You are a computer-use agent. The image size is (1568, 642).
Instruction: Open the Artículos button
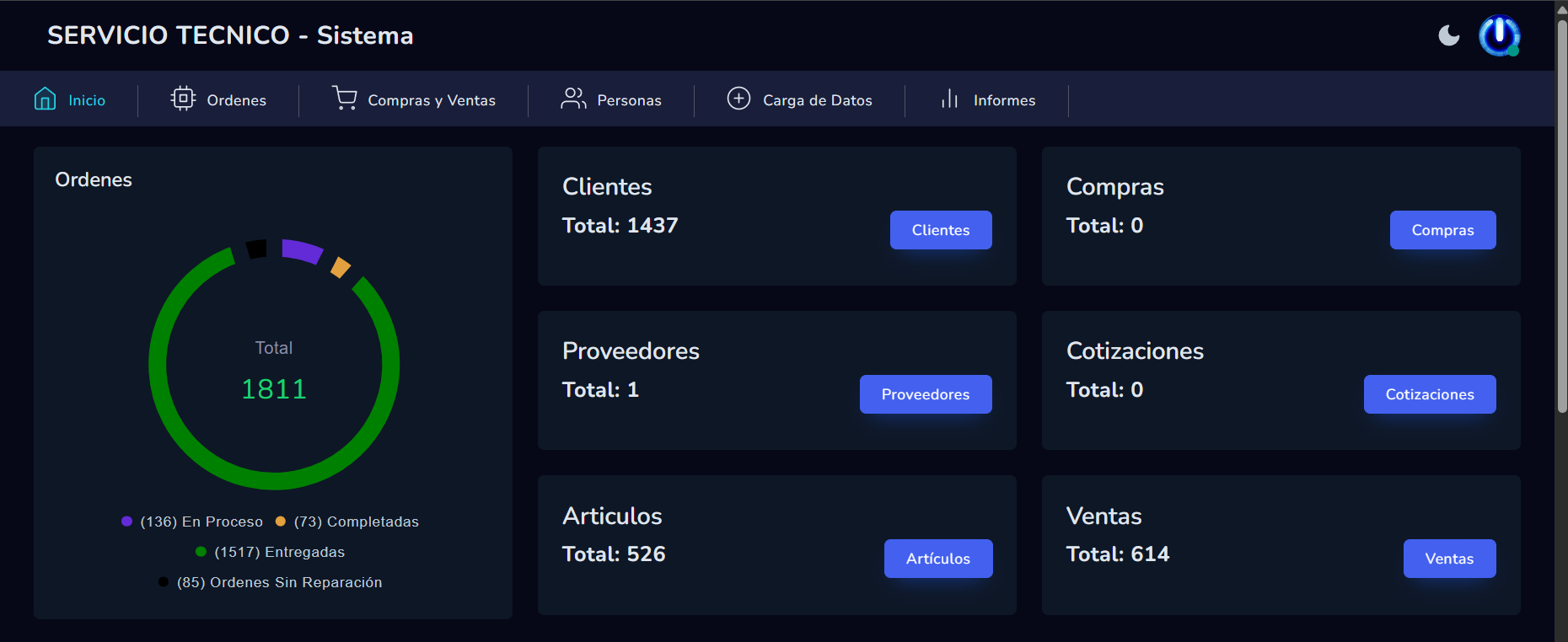coord(937,559)
